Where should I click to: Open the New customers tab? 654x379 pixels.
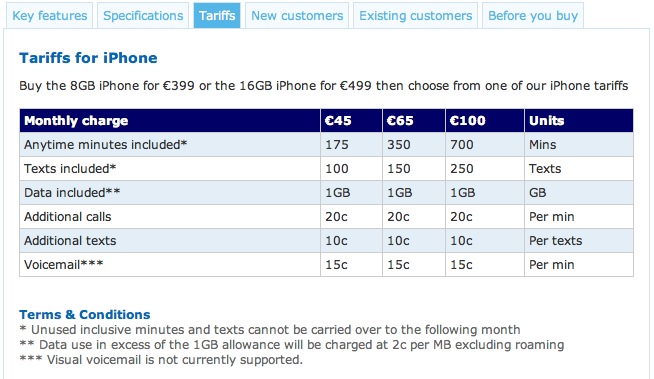pos(297,16)
